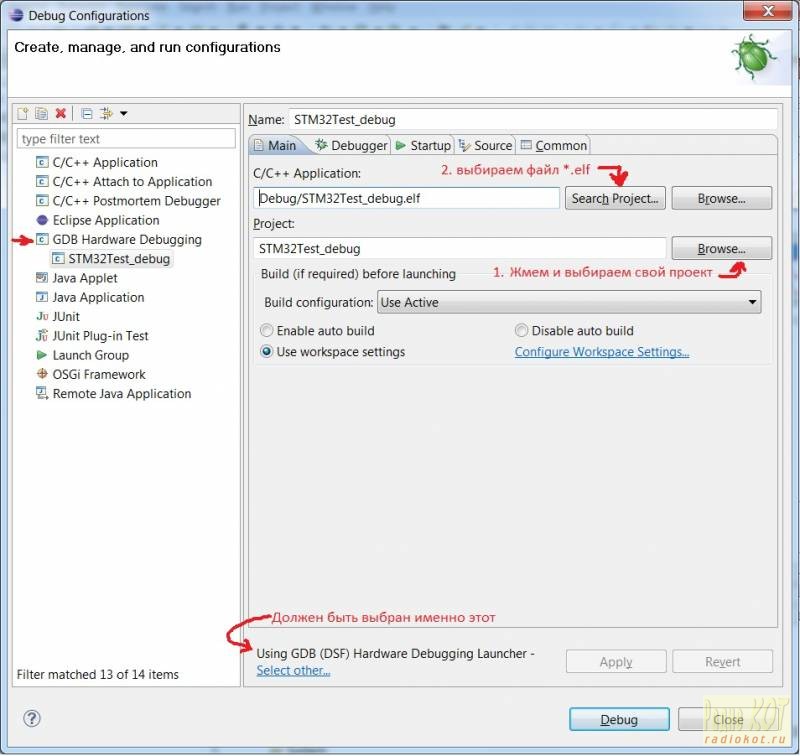
Task: Select the GDB Hardware Debugging tree node
Action: pyautogui.click(x=126, y=240)
